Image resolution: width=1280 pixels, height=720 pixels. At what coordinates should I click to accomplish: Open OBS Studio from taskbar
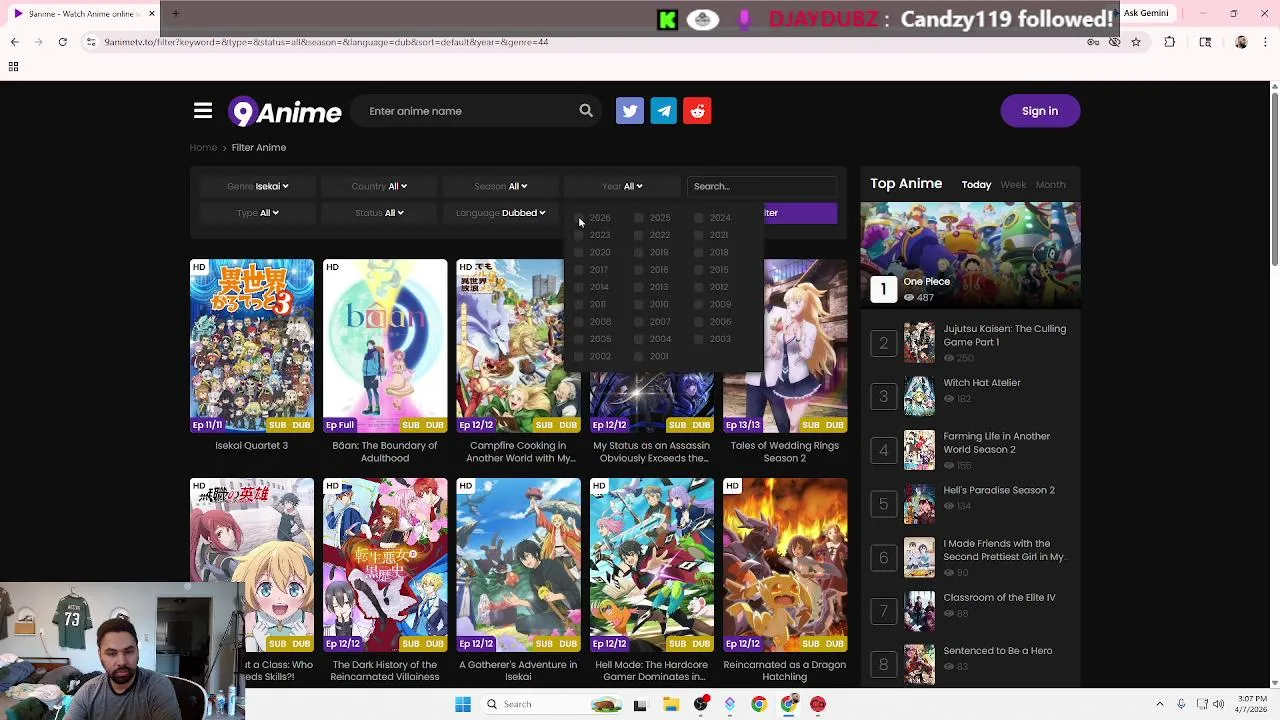701,704
